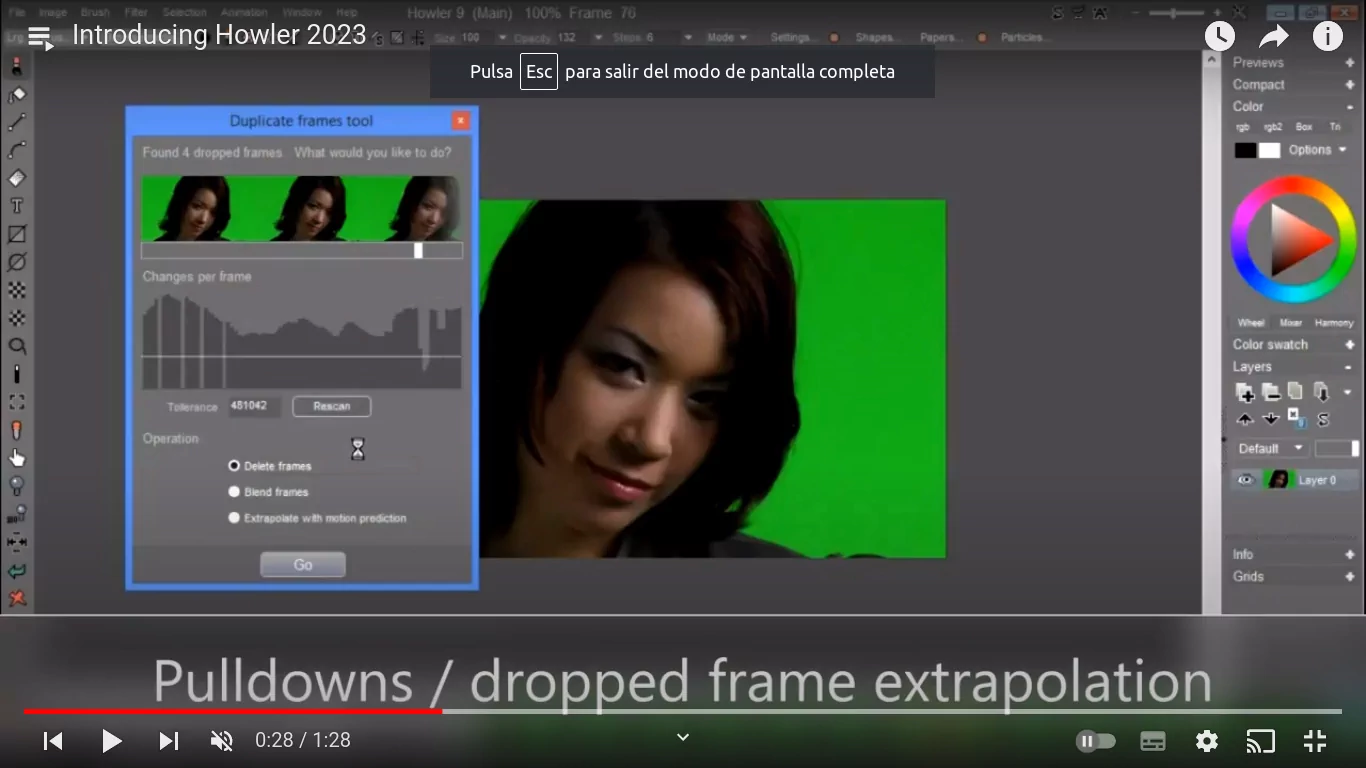Open the YouTube playlist queue icon

pos(40,38)
